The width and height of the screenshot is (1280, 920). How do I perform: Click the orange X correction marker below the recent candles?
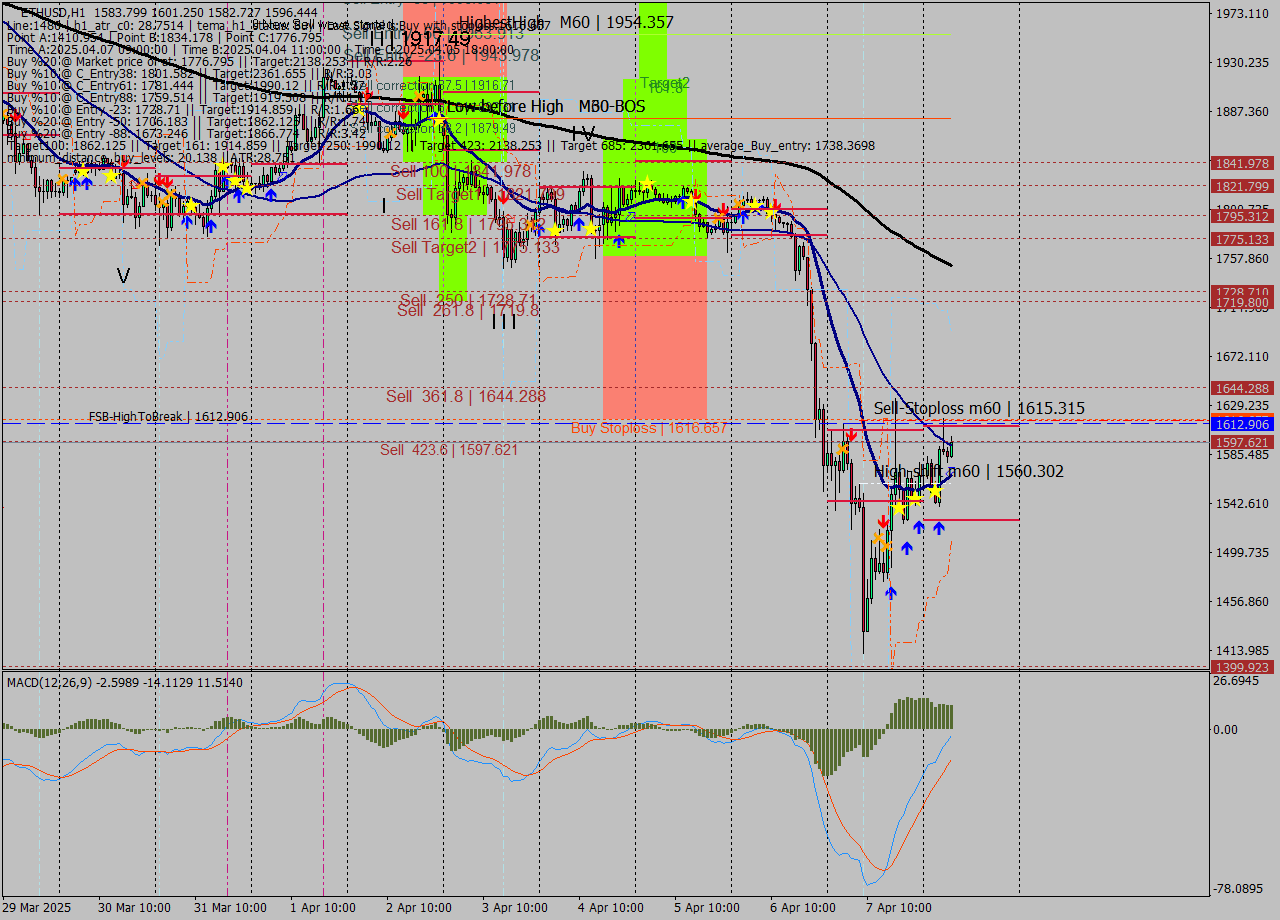879,539
